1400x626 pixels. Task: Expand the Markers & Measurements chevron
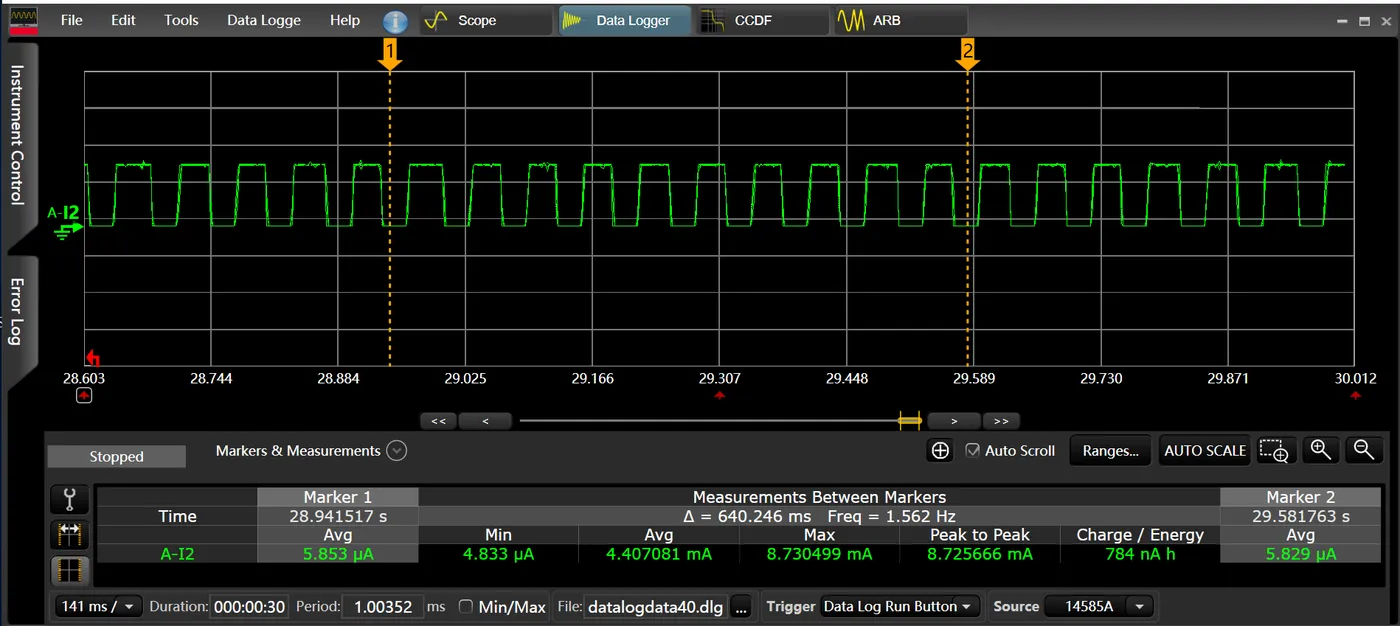pyautogui.click(x=397, y=451)
